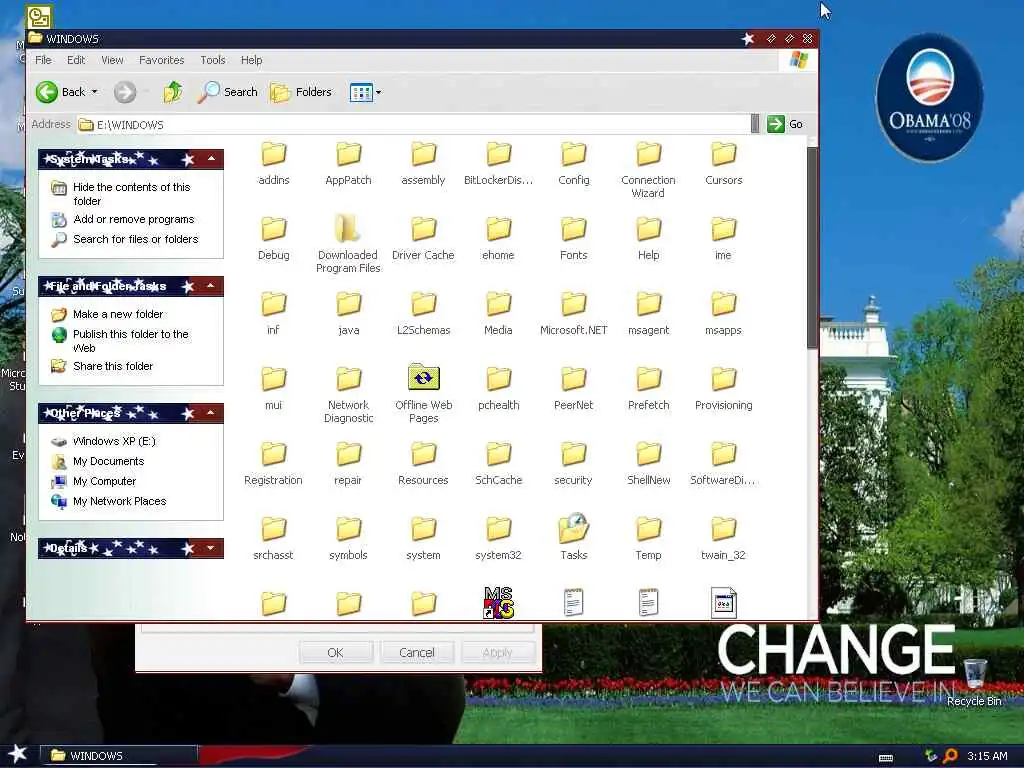
Task: Click Cancel in the dialog behind
Action: 417,652
